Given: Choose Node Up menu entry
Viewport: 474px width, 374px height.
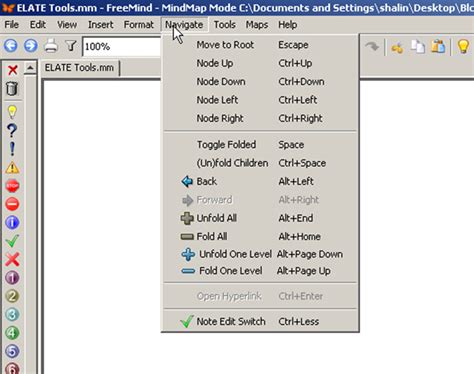Looking at the screenshot, I should 260,63.
